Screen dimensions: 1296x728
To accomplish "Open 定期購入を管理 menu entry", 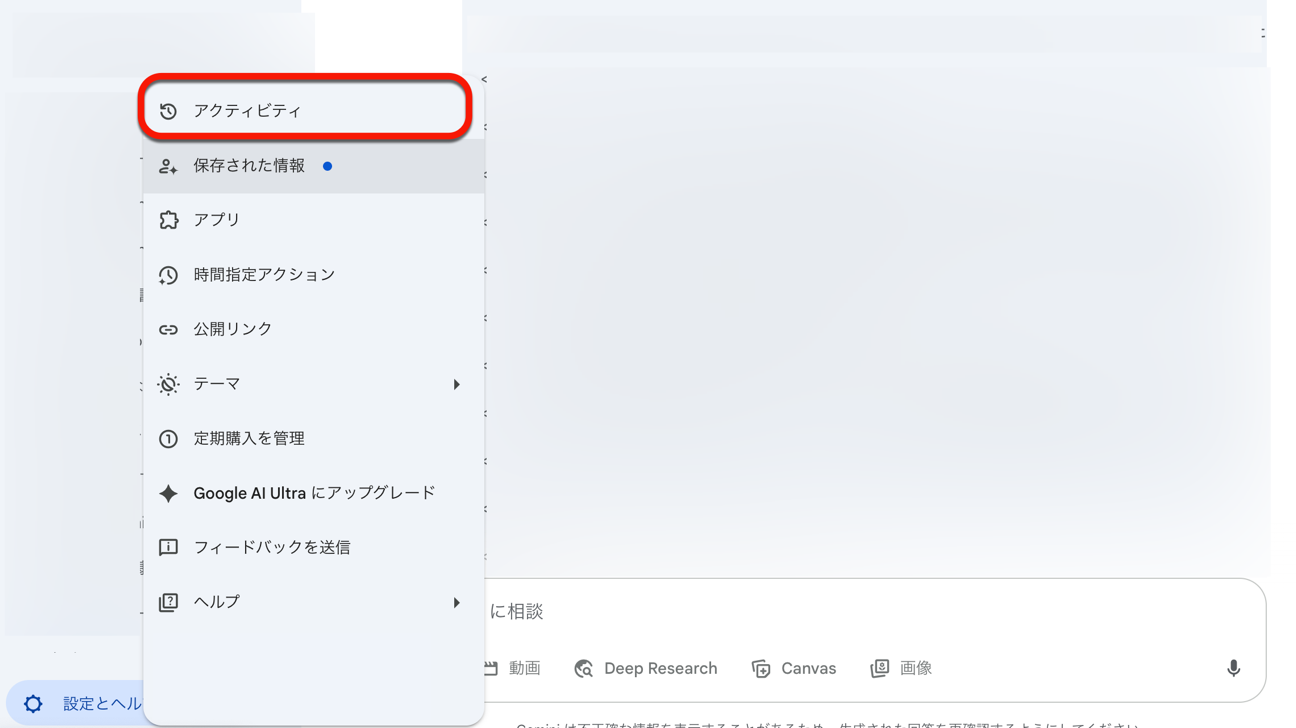I will click(249, 439).
